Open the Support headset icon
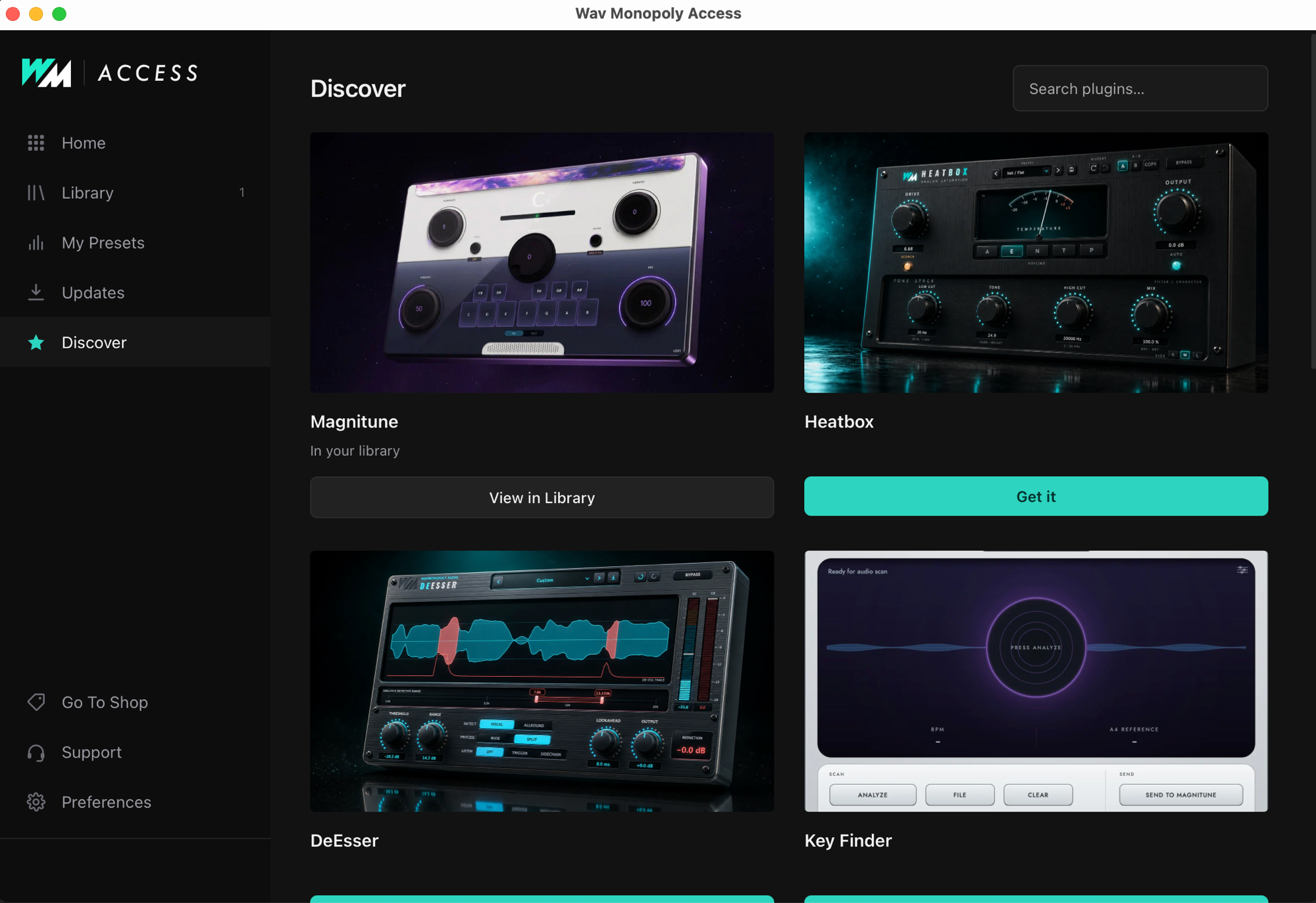Viewport: 1316px width, 903px height. [36, 752]
